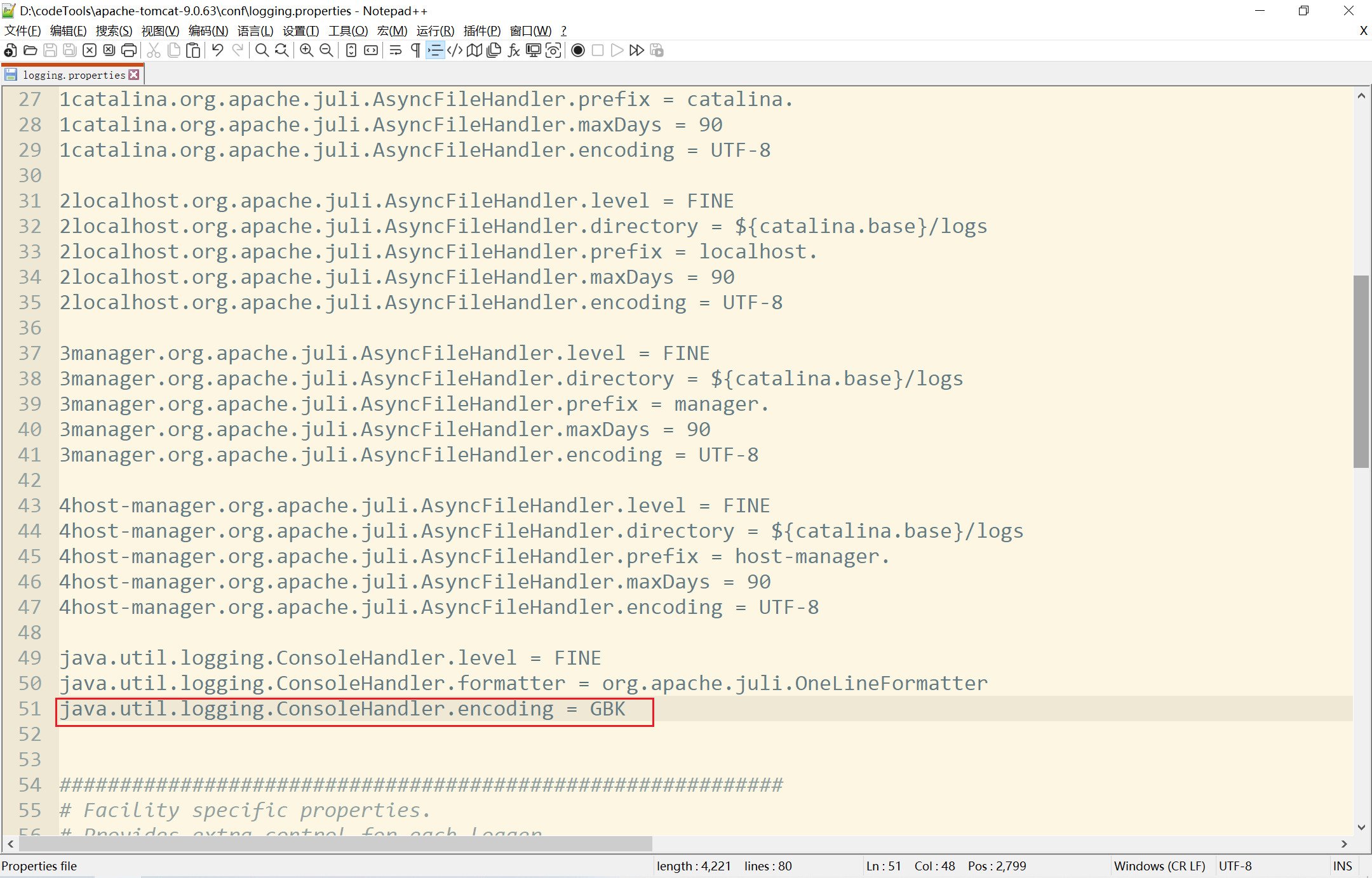Viewport: 1372px width, 878px height.
Task: Click line 51 ConsoleHandler.encoding = GBK text
Action: point(342,709)
